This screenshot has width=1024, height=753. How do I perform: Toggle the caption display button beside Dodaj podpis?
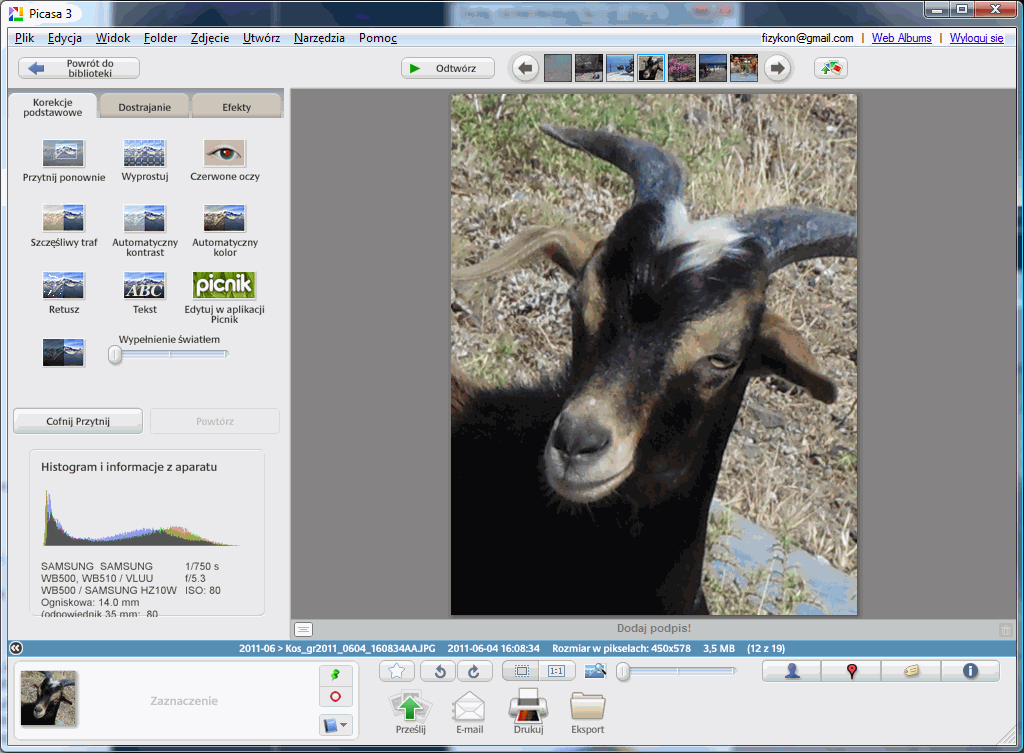pyautogui.click(x=304, y=629)
